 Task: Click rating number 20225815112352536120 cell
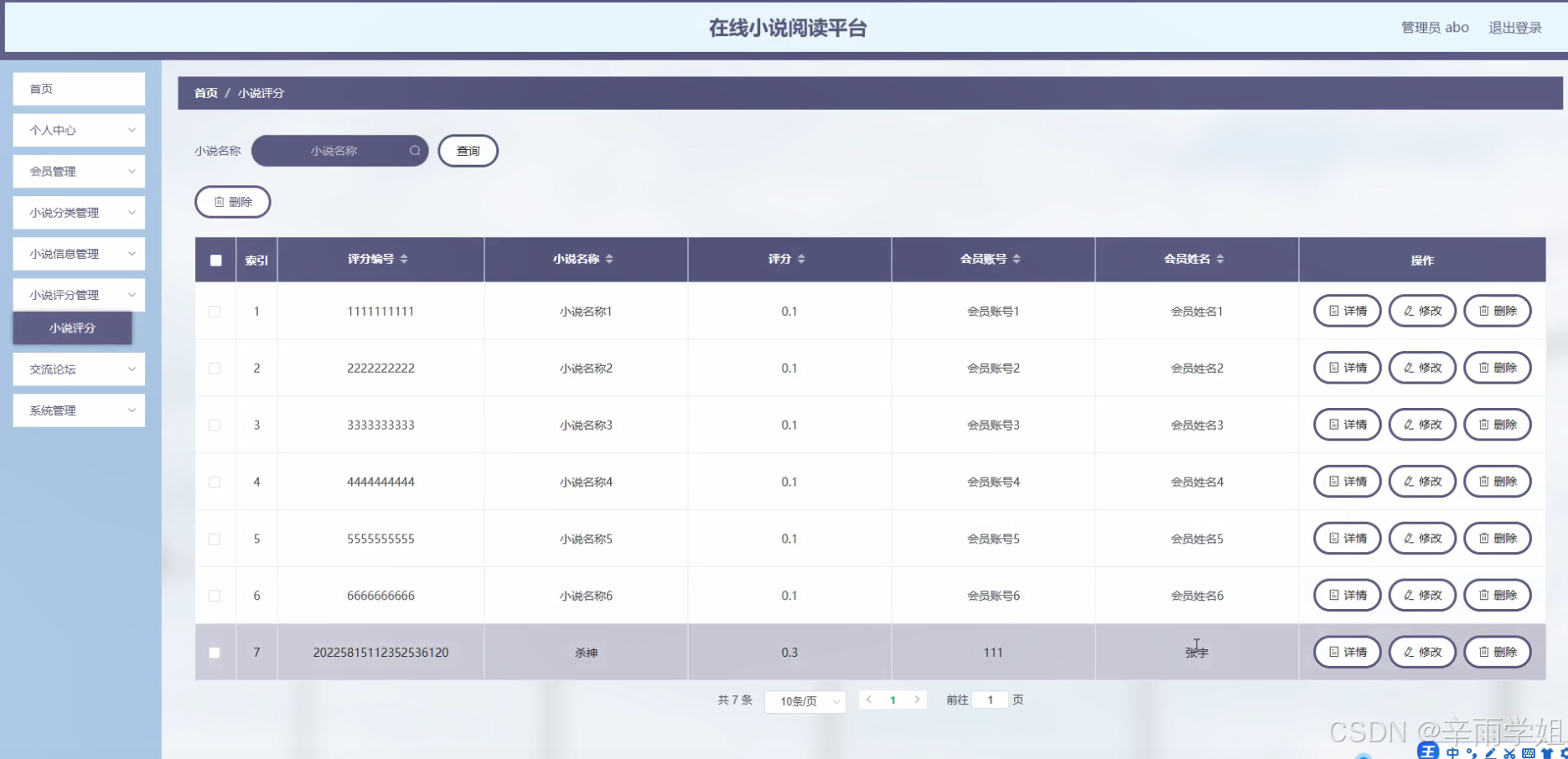click(380, 653)
